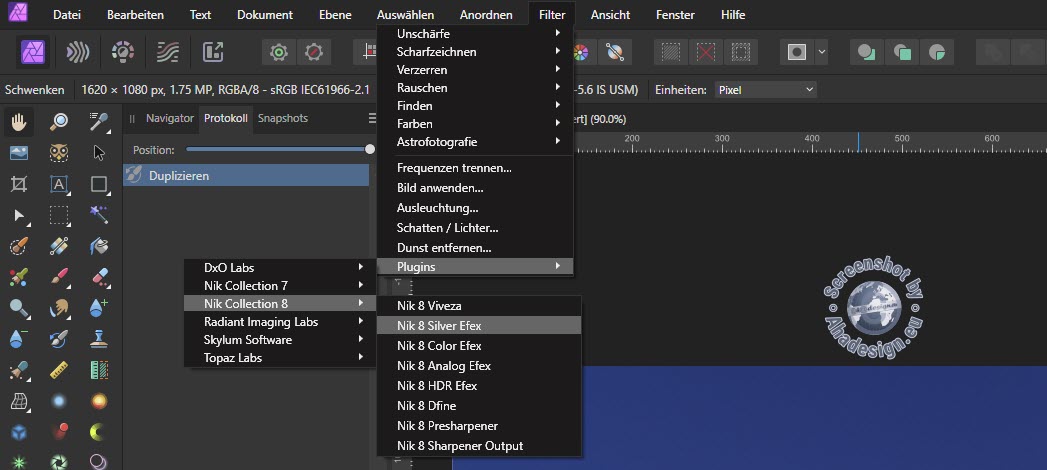Screen dimensions: 1047x470
Task: Select the Move tool black arrow
Action: click(x=99, y=153)
